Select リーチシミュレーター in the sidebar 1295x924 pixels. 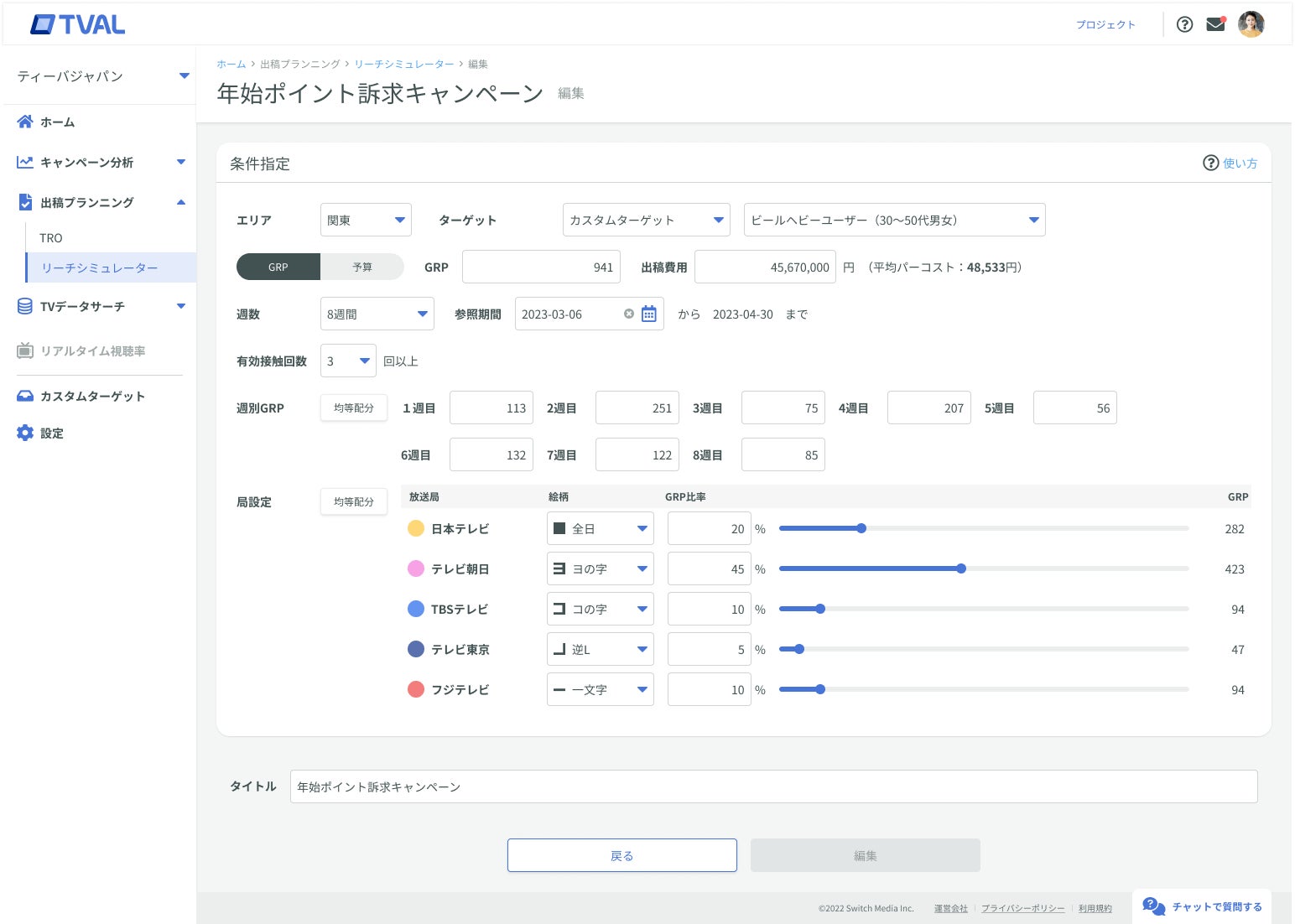(x=100, y=267)
